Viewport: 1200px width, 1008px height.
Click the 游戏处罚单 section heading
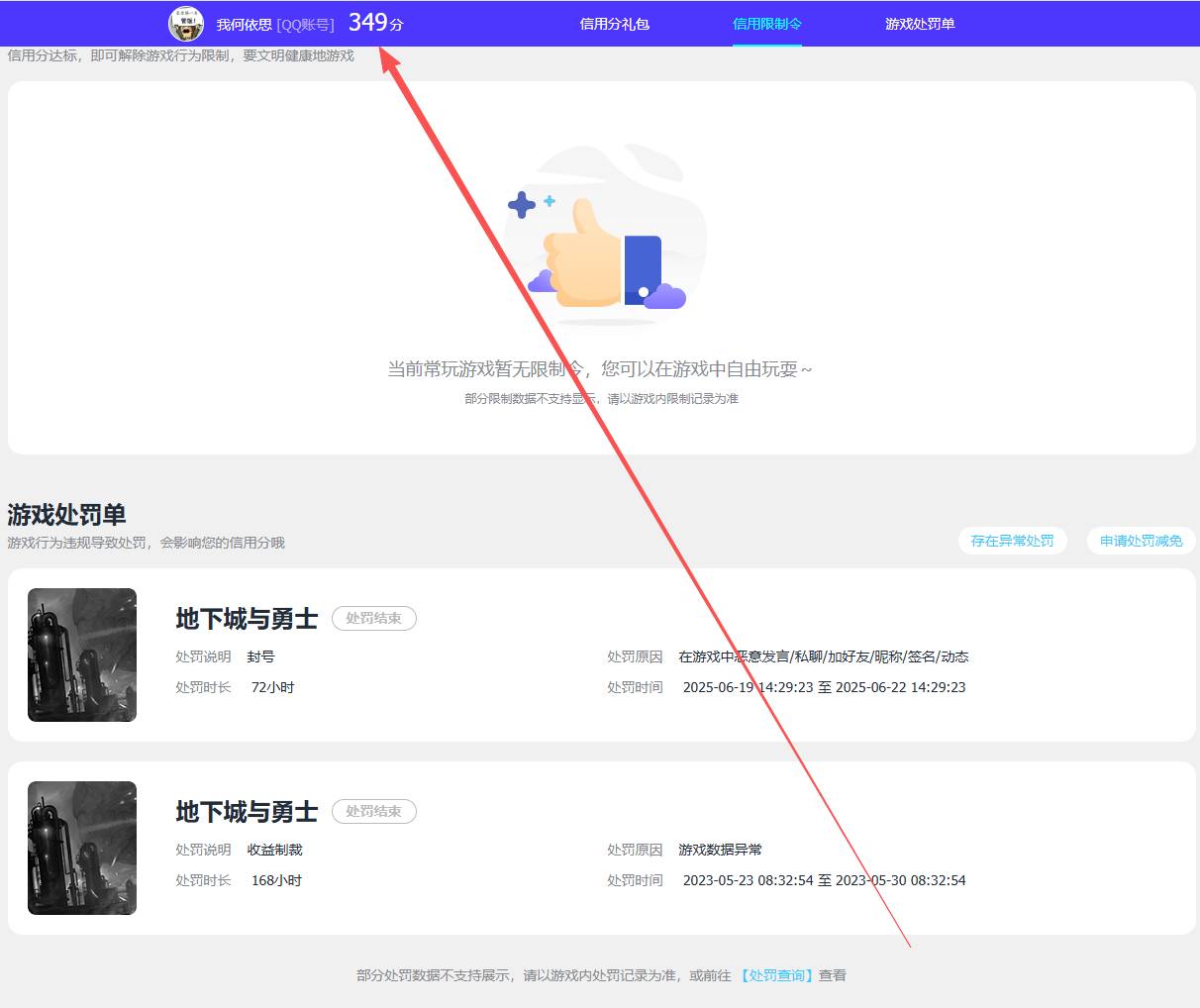66,515
